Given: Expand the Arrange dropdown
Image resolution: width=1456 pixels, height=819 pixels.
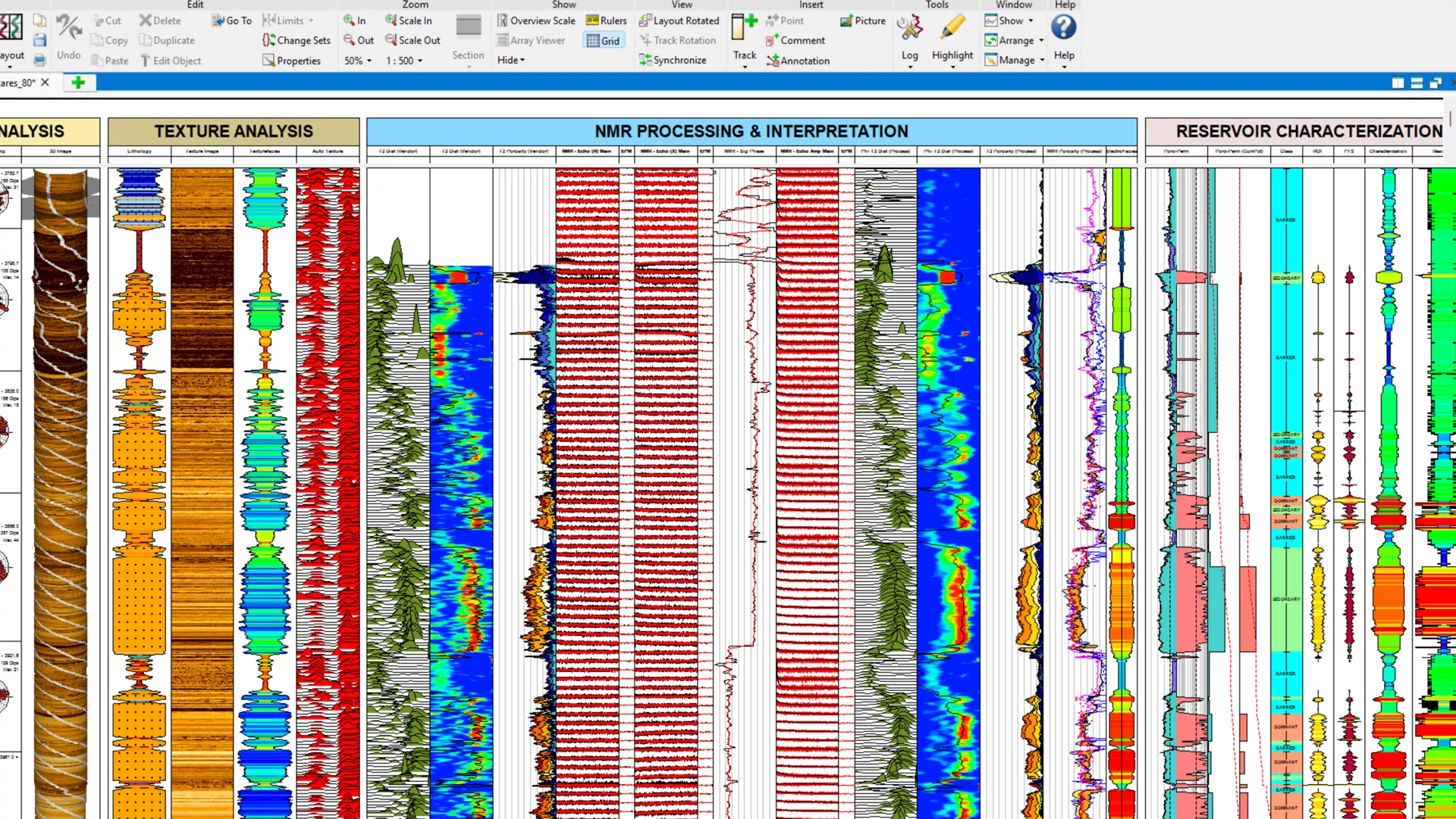Looking at the screenshot, I should click(1015, 40).
